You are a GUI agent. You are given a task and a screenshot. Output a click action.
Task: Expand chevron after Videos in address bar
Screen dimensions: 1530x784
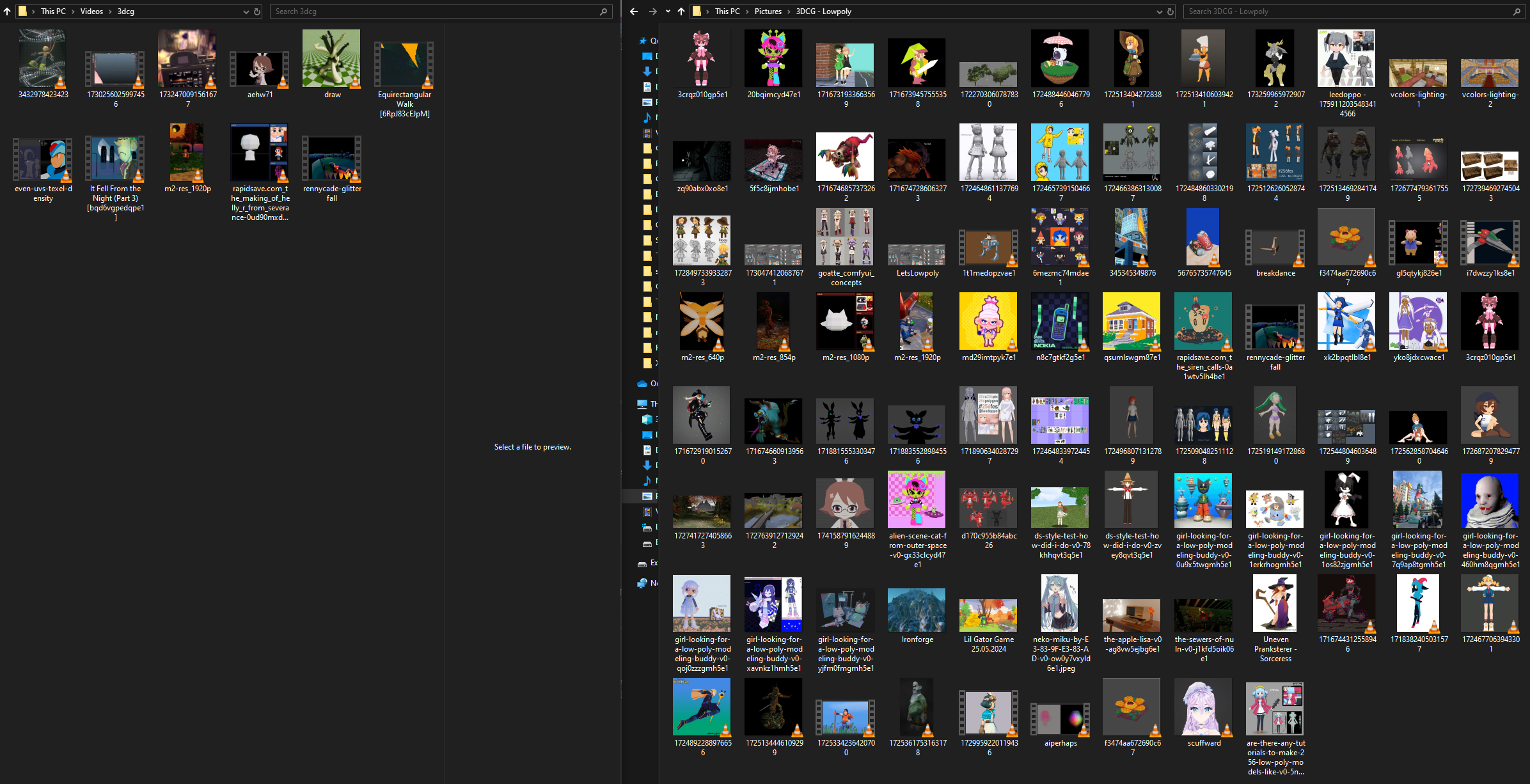click(110, 12)
